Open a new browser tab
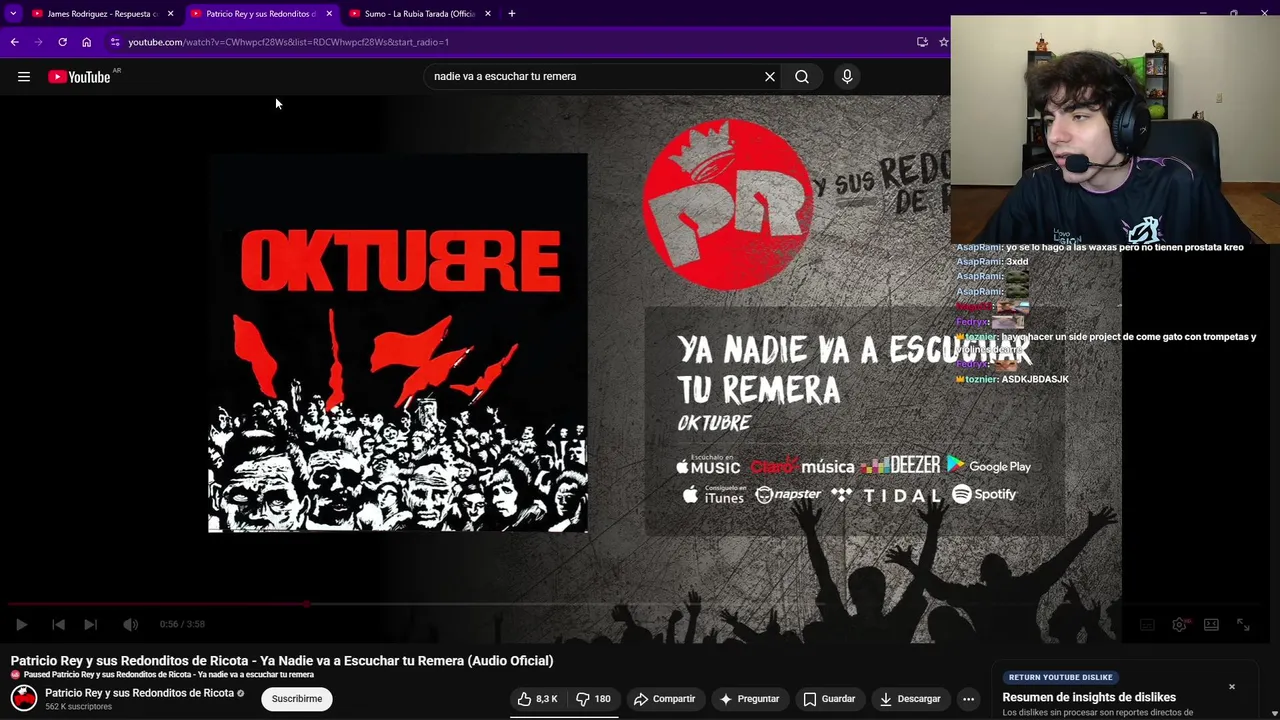Screen dimensions: 1280x720 512,14
